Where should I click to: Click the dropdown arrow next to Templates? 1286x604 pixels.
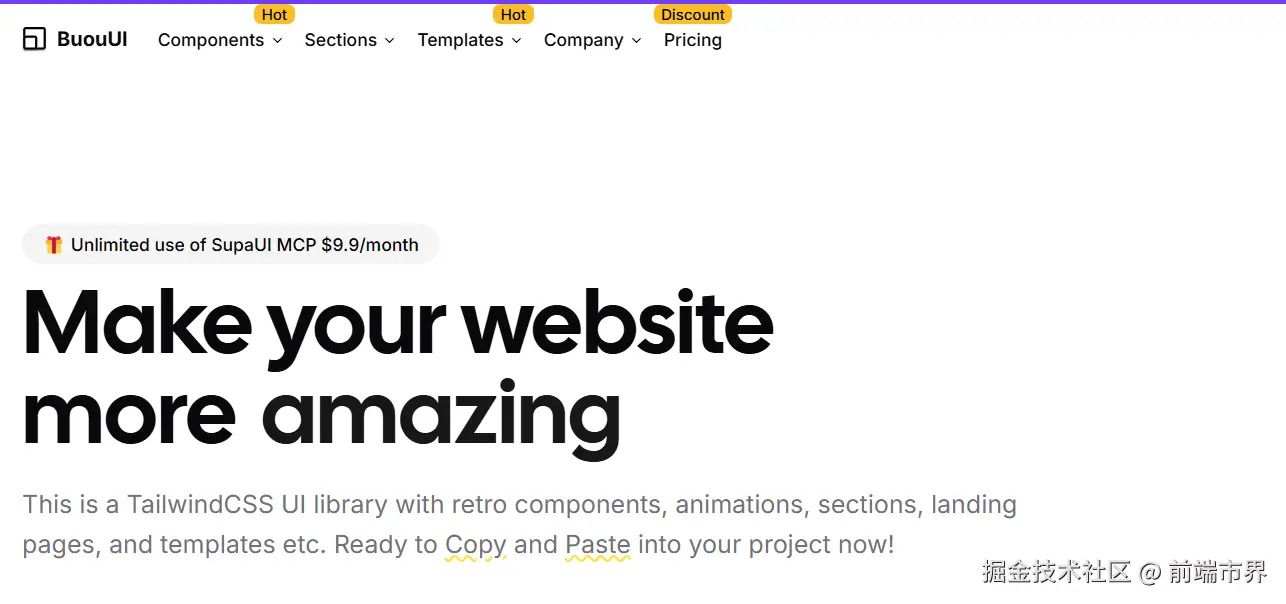tap(516, 41)
